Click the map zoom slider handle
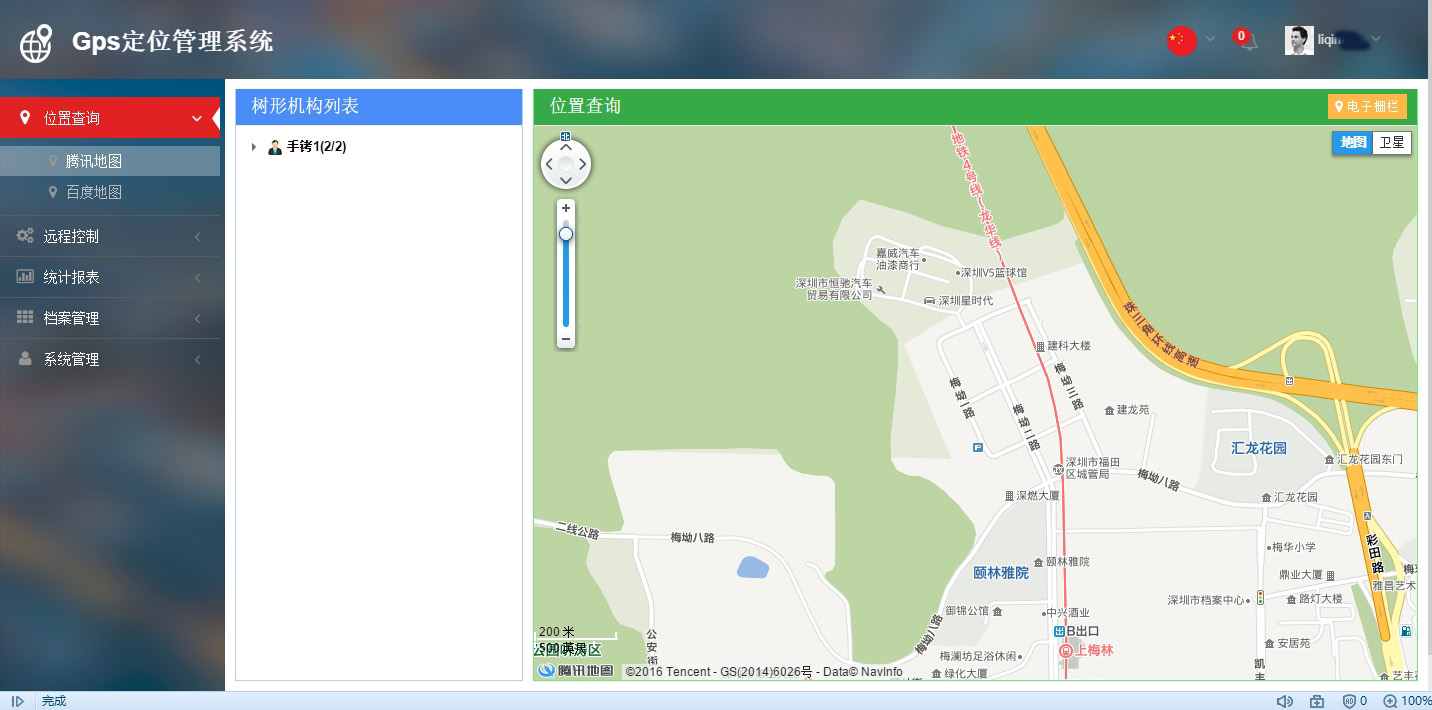This screenshot has height=710, width=1432. tap(566, 234)
